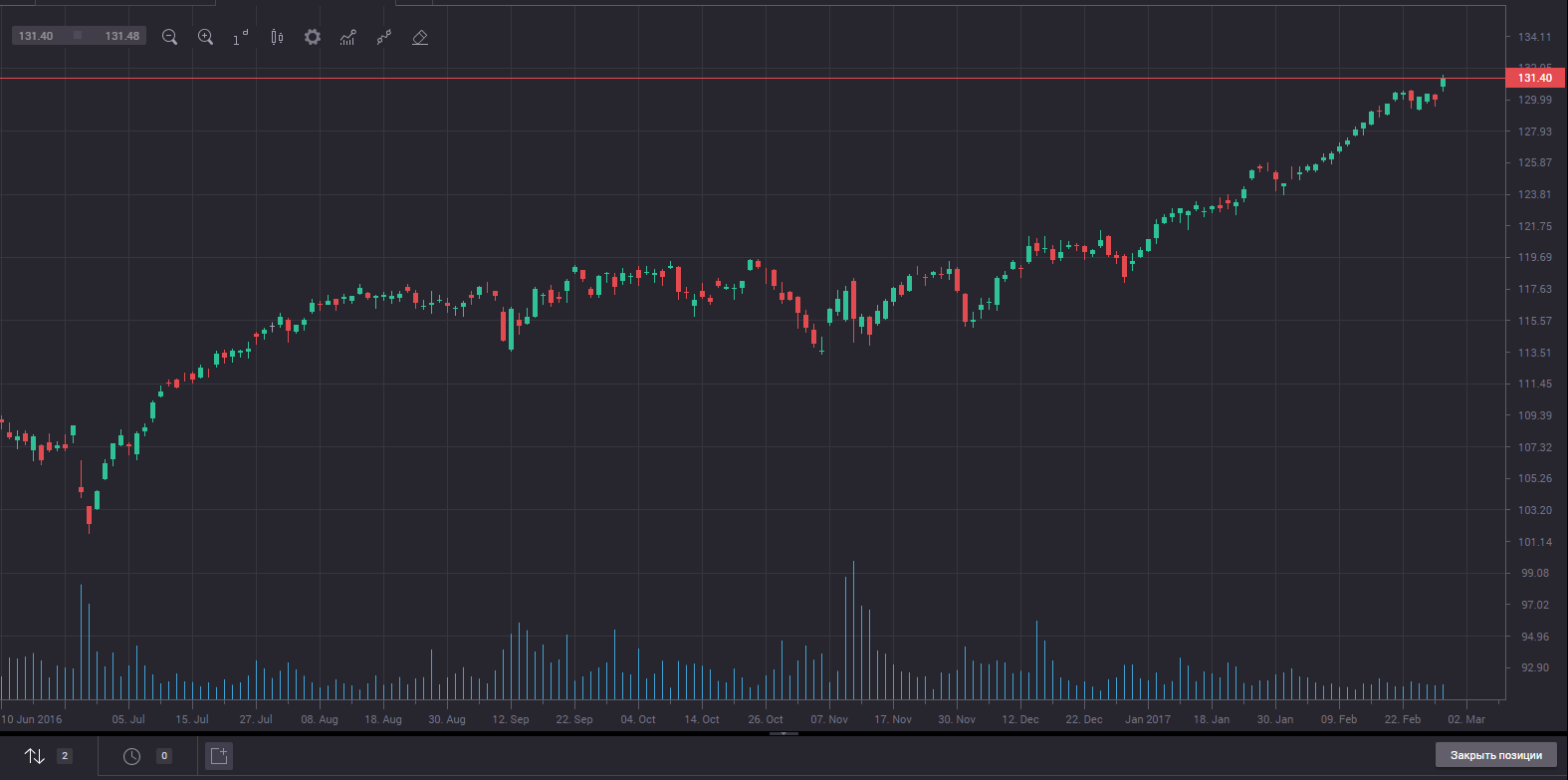
Task: Click the 07. Nov date label
Action: pos(829,719)
